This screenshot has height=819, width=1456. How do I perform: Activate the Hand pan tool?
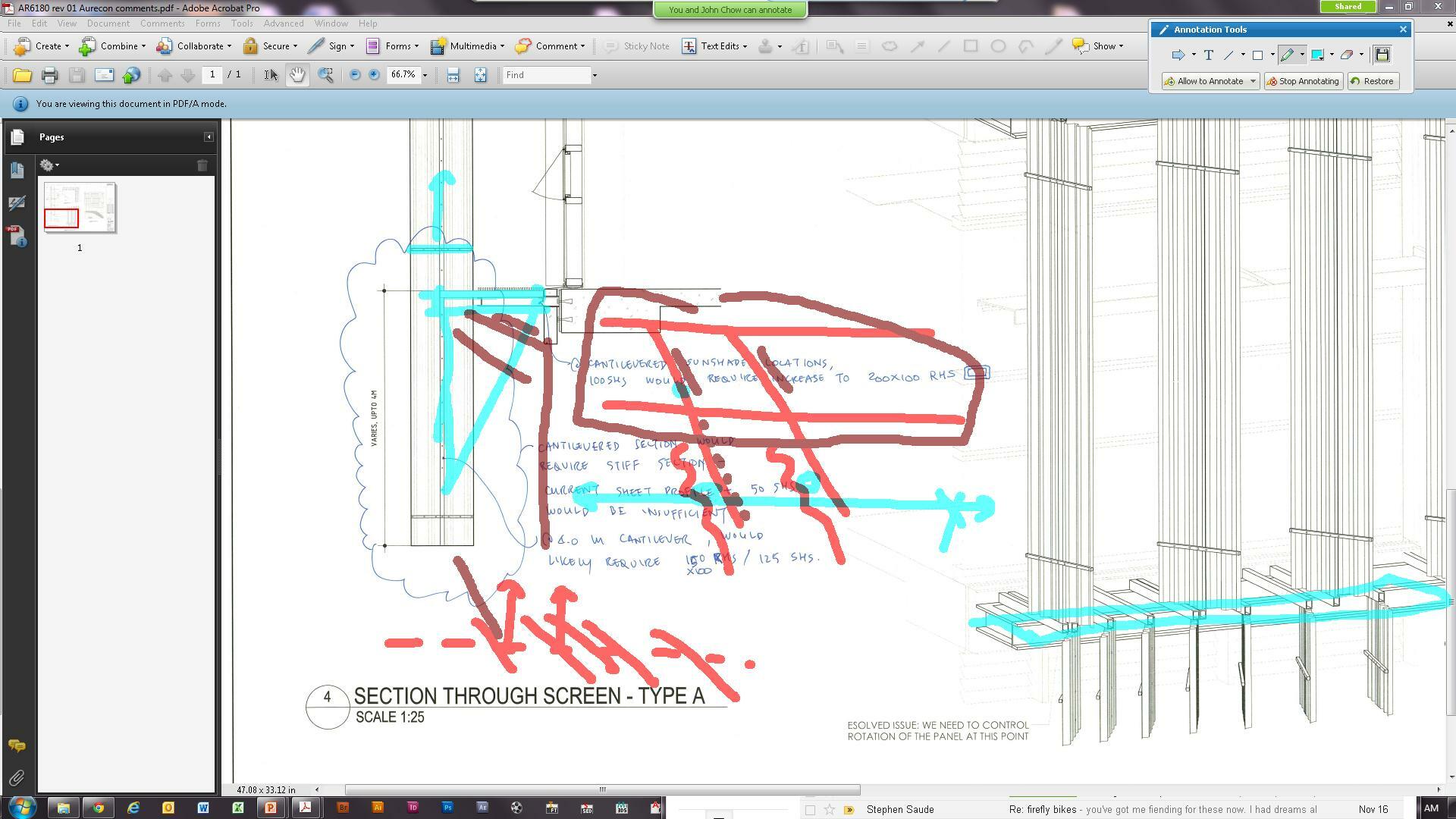297,75
